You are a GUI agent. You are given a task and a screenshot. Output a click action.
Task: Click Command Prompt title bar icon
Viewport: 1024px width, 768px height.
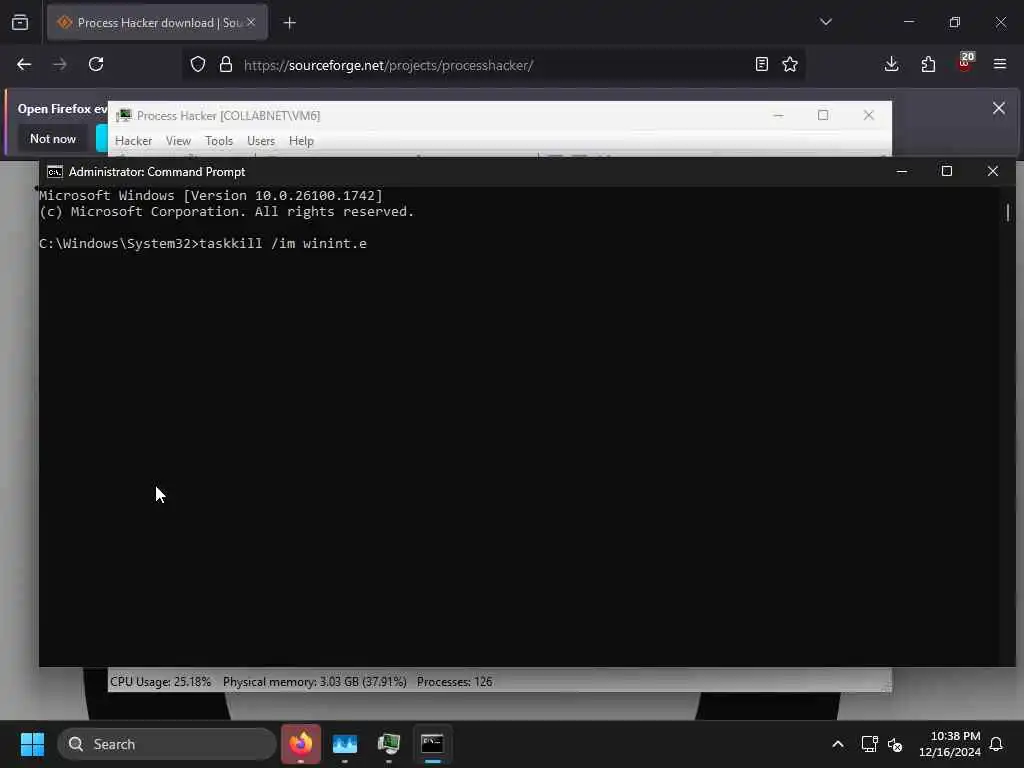point(55,172)
